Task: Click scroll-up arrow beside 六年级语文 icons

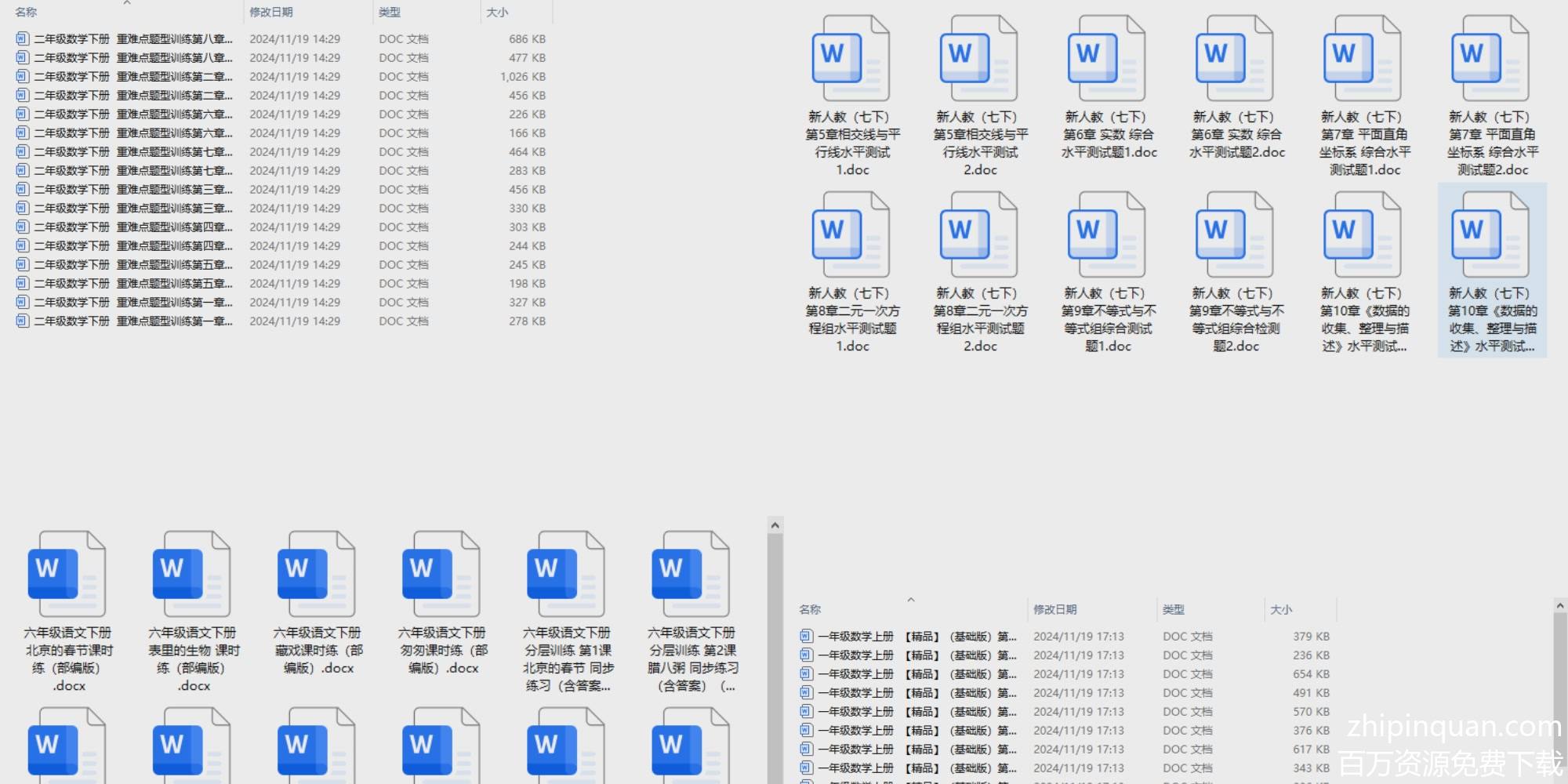Action: coord(775,526)
